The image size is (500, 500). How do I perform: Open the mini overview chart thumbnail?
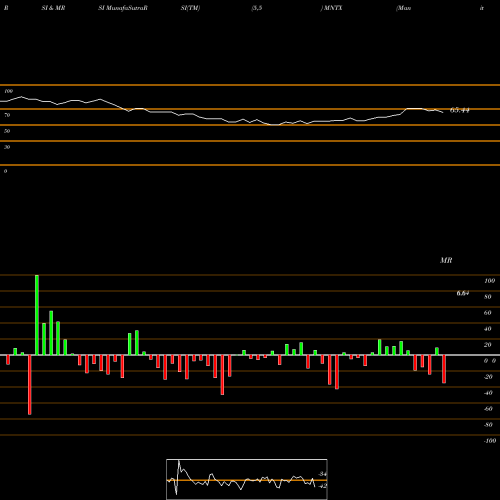[247, 479]
